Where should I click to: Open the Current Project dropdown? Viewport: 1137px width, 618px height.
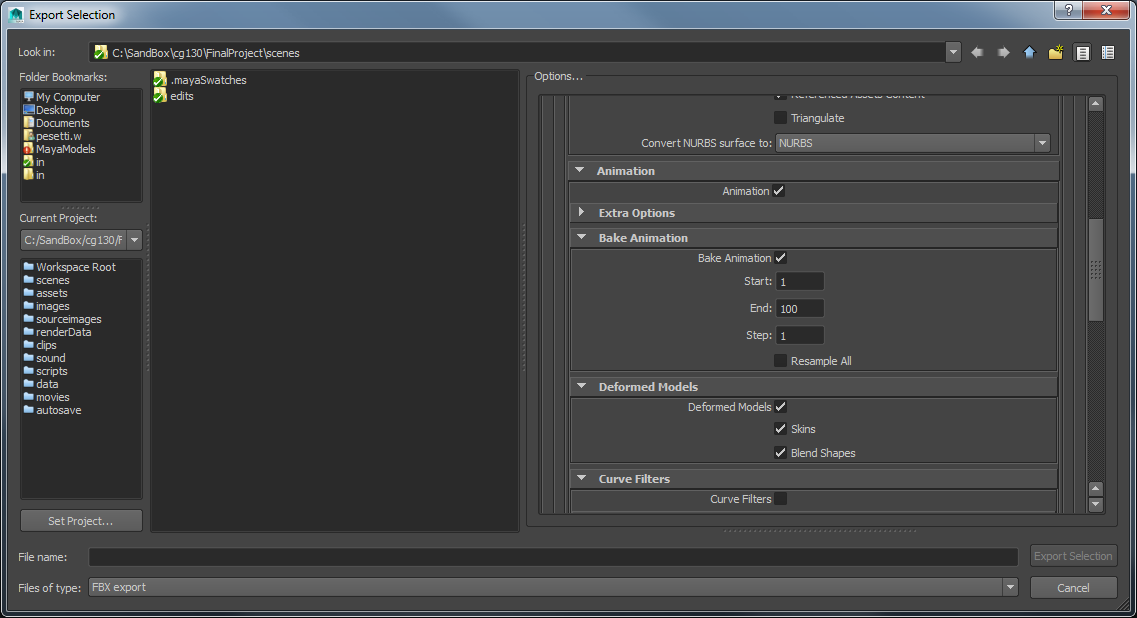click(134, 240)
